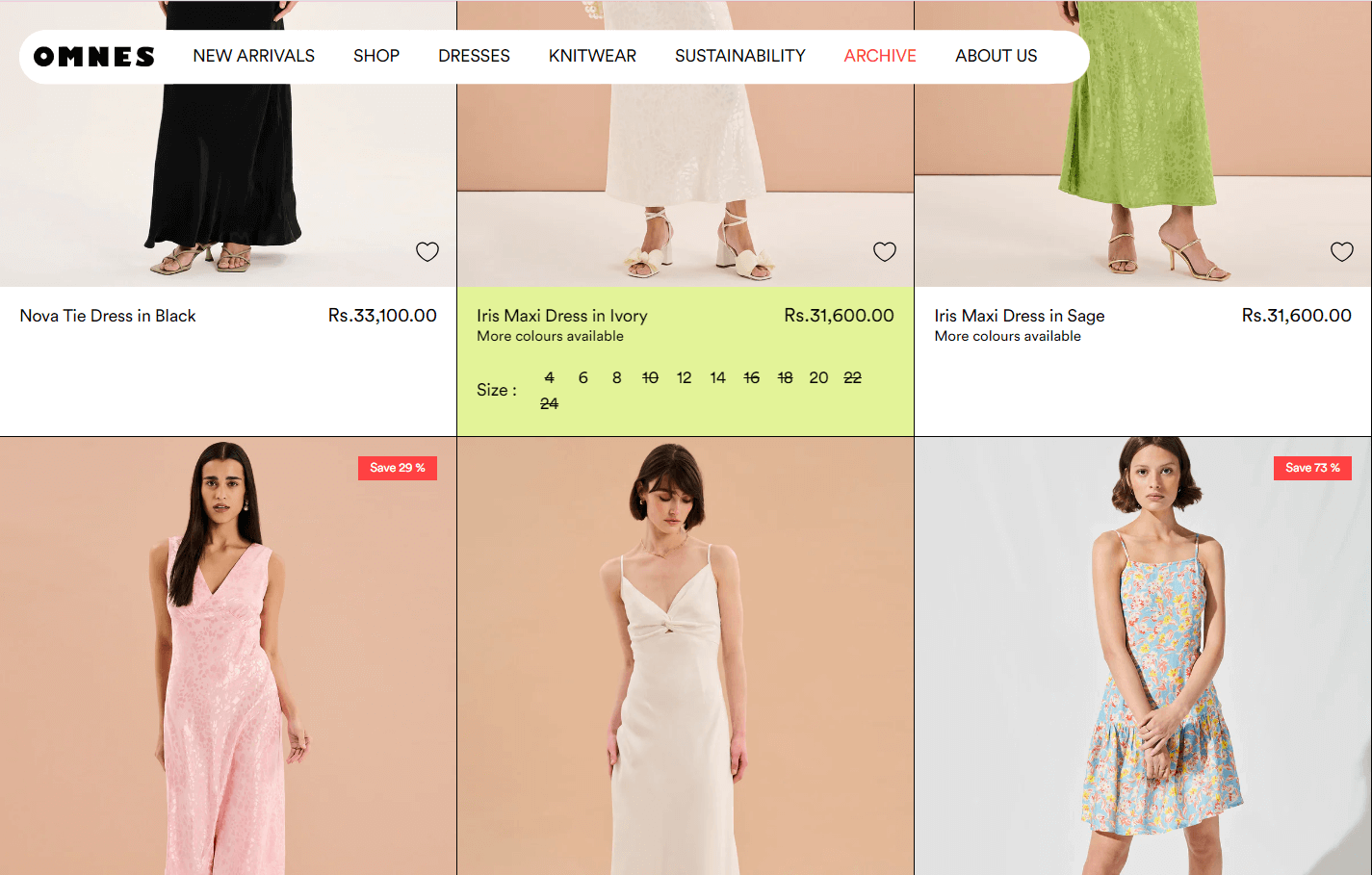This screenshot has width=1372, height=875.
Task: Go to the Shop menu
Action: click(375, 56)
